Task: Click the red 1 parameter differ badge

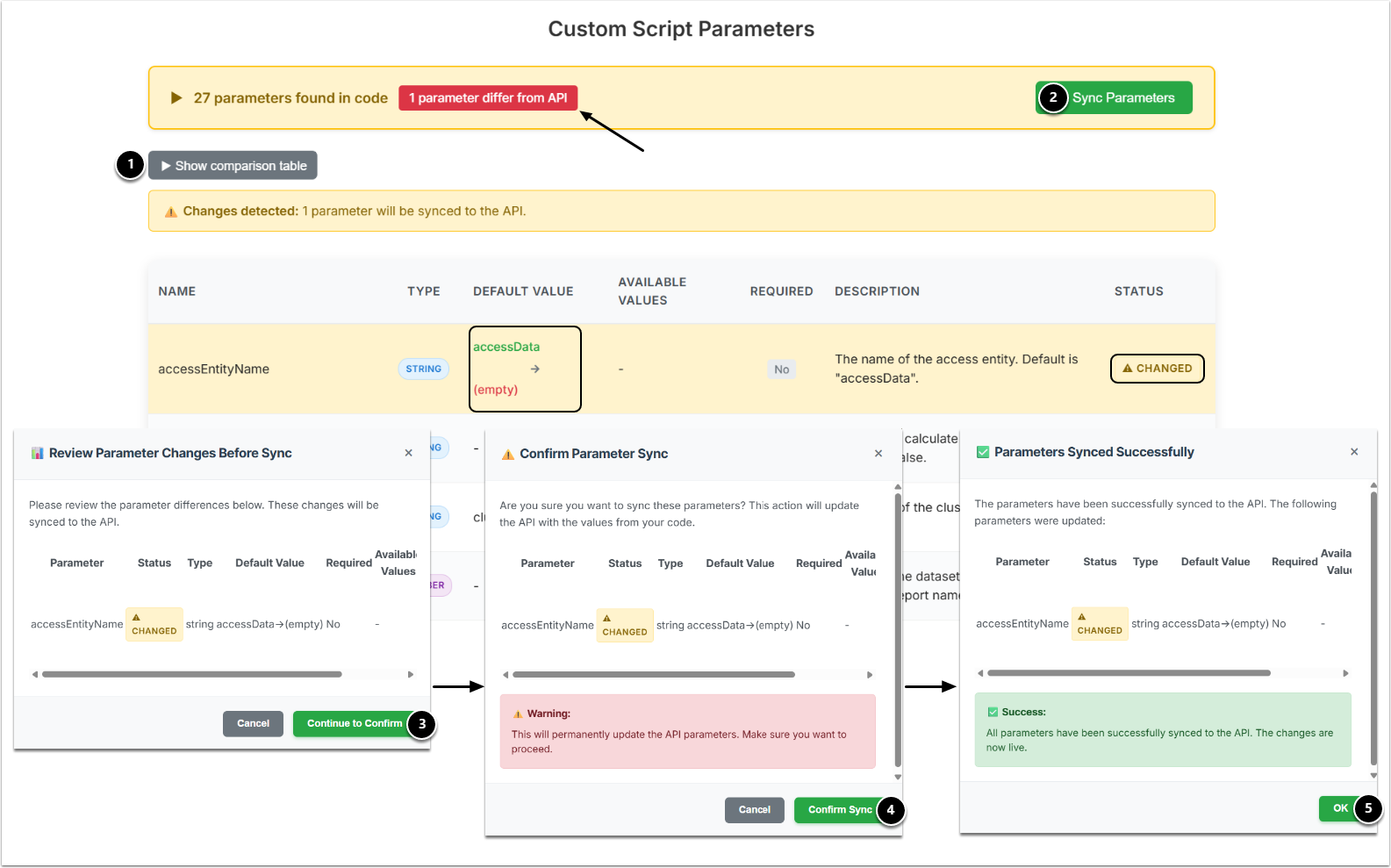Action: pos(488,98)
